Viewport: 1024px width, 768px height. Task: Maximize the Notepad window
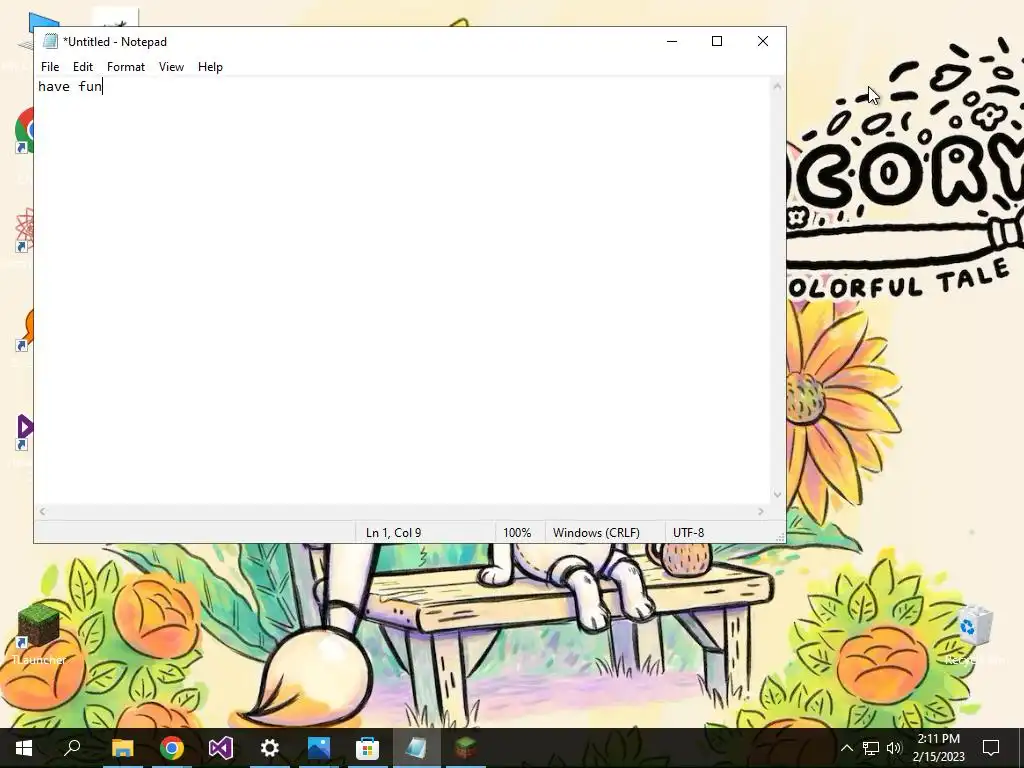716,41
